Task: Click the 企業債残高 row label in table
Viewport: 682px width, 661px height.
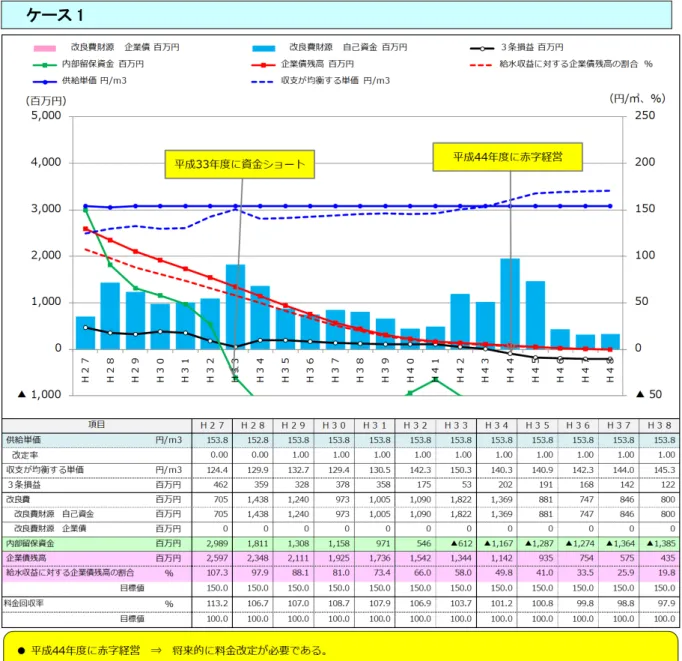Action: pyautogui.click(x=26, y=558)
